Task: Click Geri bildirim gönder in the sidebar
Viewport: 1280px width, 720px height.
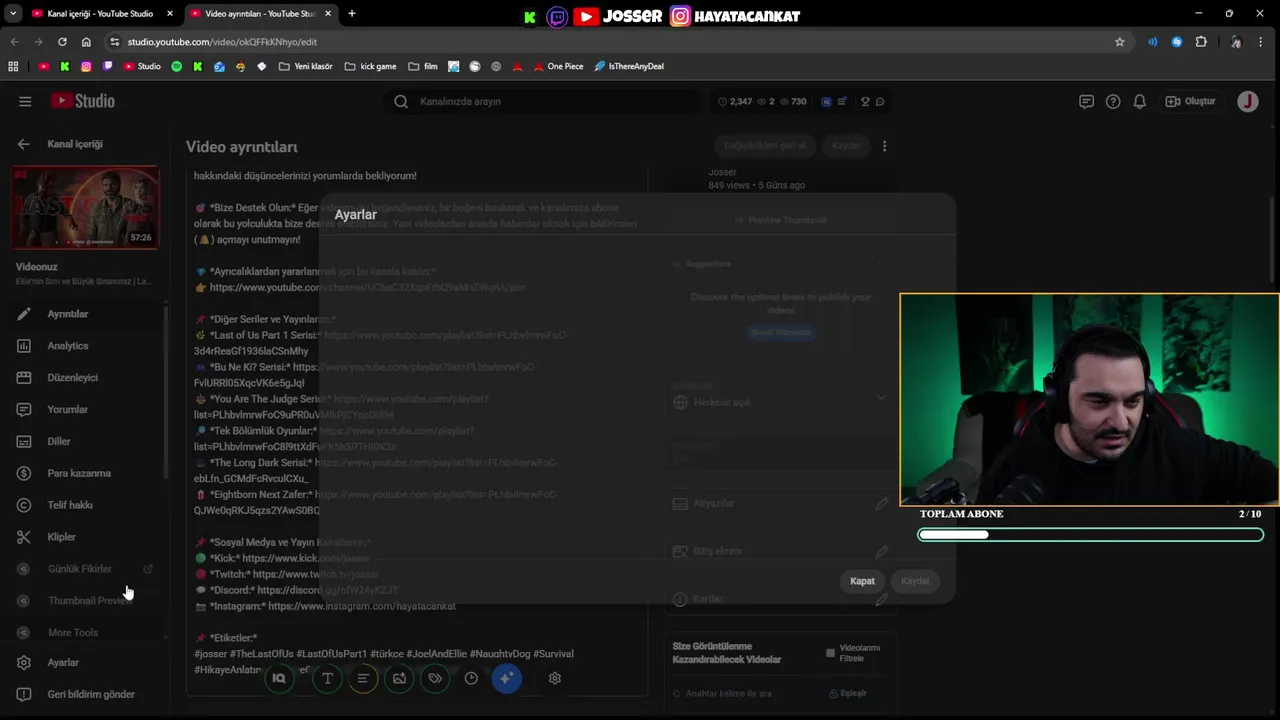Action: pyautogui.click(x=82, y=694)
